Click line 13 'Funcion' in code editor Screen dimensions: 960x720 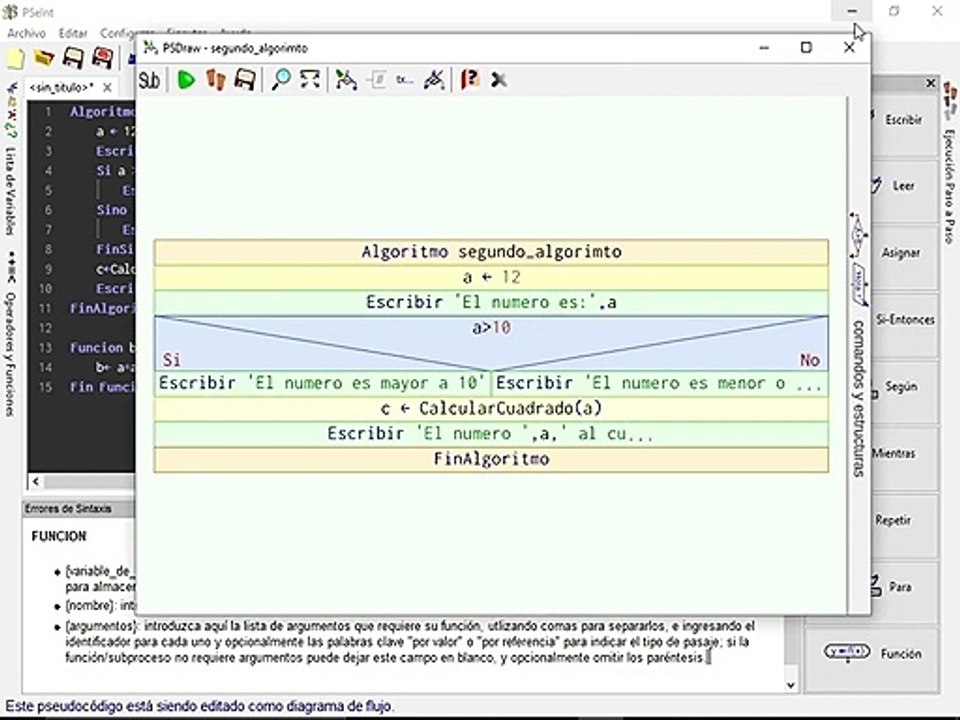[x=97, y=348]
